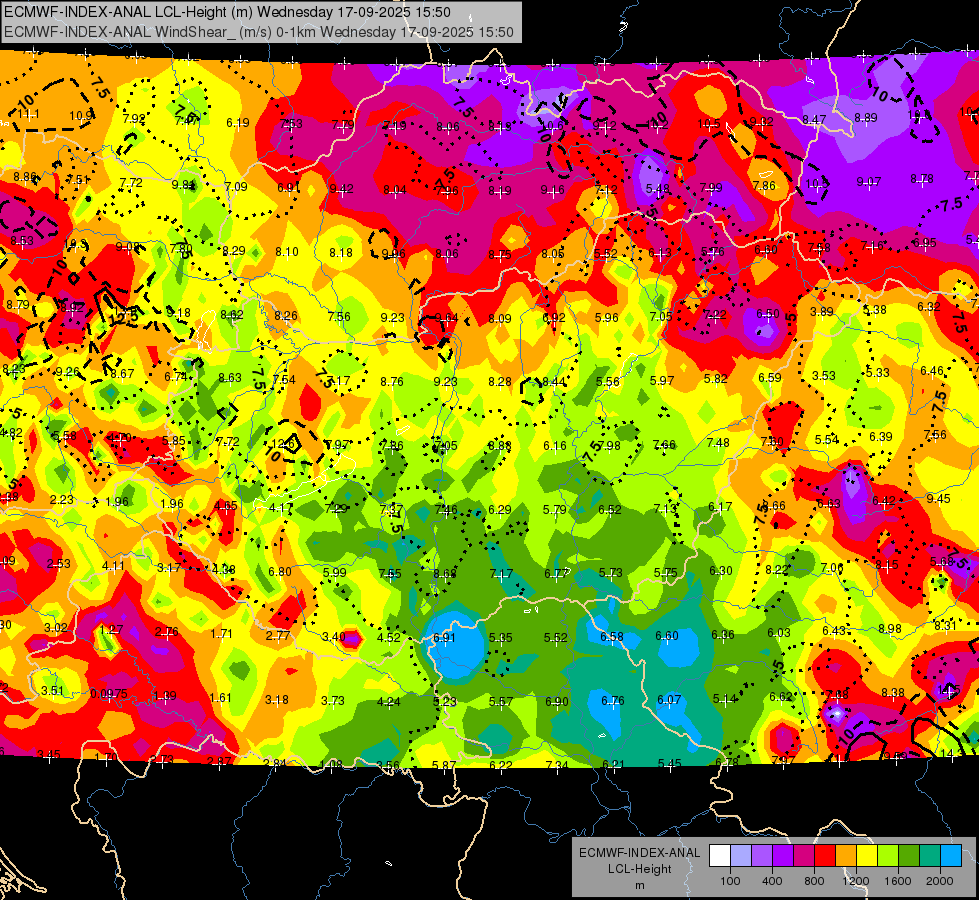The height and width of the screenshot is (900, 979).
Task: Click the legend label 1200
Action: pyautogui.click(x=855, y=881)
